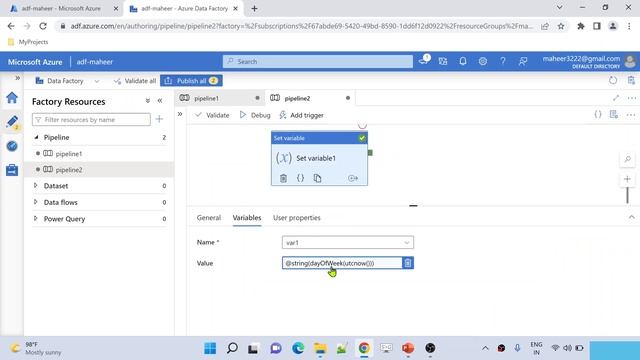Add output connection arrow on Set variable1
This screenshot has height=360, width=640.
pyautogui.click(x=353, y=178)
